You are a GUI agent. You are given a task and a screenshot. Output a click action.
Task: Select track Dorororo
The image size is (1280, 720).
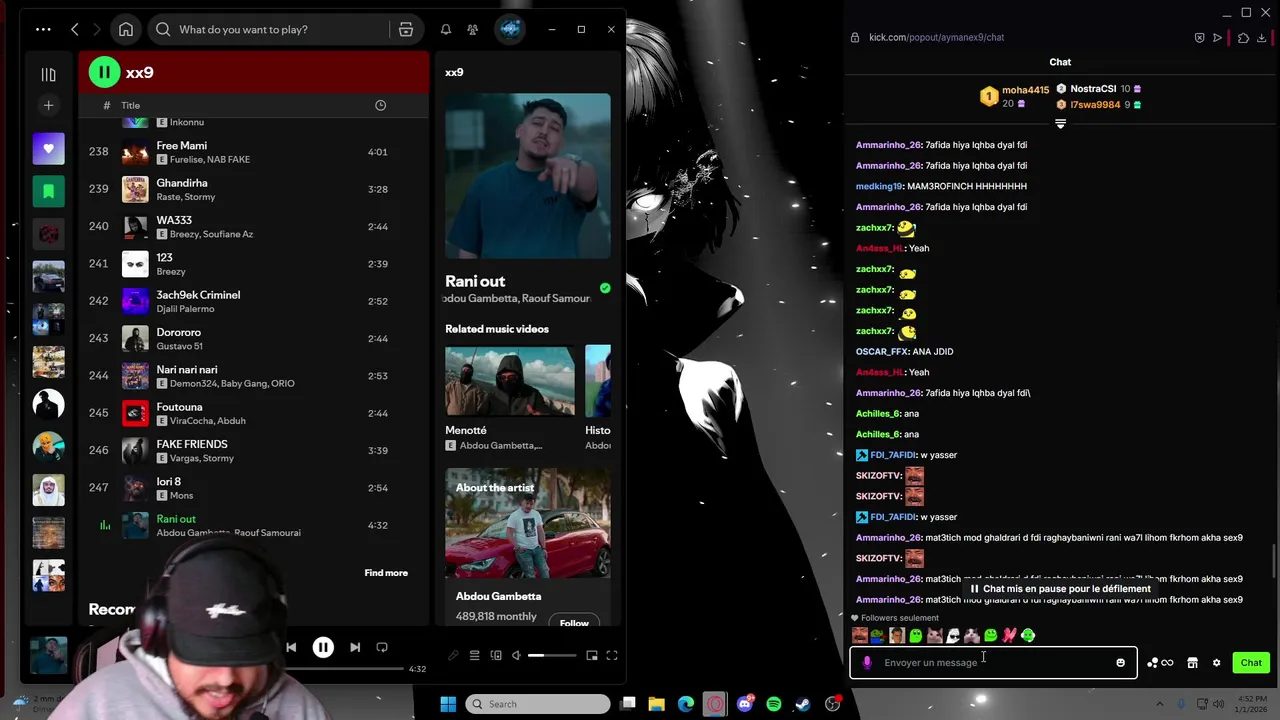pos(254,338)
